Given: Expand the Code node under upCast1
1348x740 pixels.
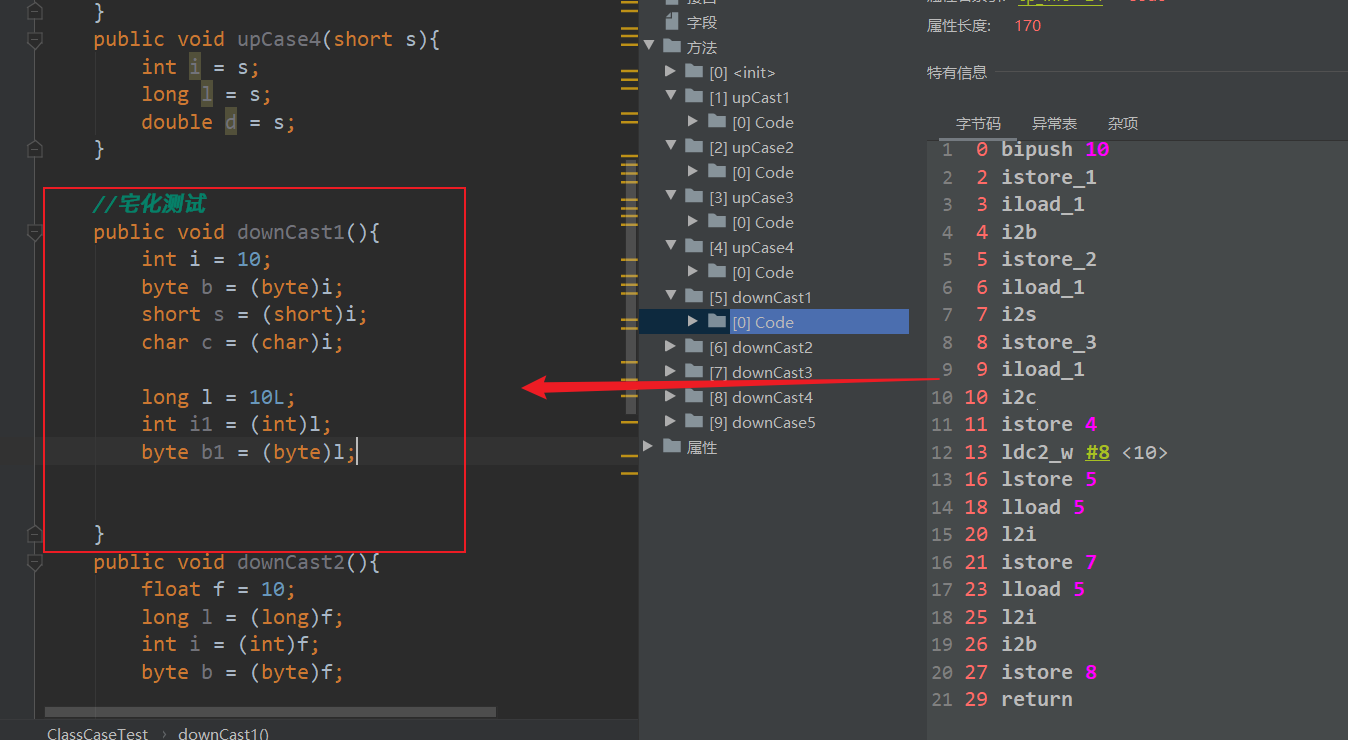Looking at the screenshot, I should 695,122.
